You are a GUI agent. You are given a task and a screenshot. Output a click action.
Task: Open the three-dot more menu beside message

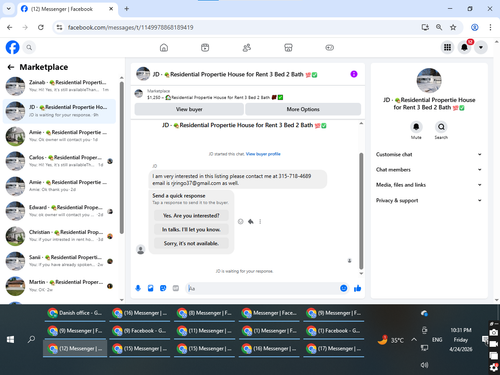tap(260, 222)
